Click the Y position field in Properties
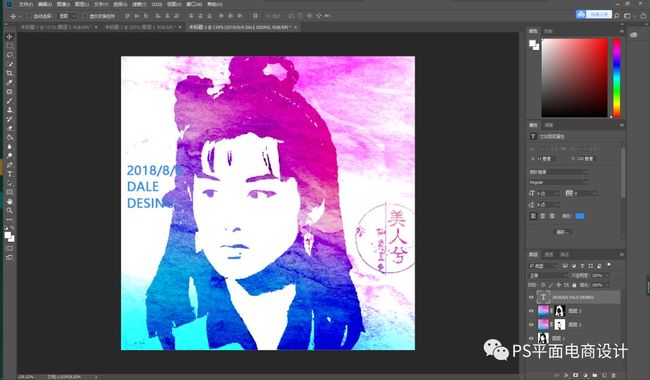The width and height of the screenshot is (650, 380). (x=585, y=159)
